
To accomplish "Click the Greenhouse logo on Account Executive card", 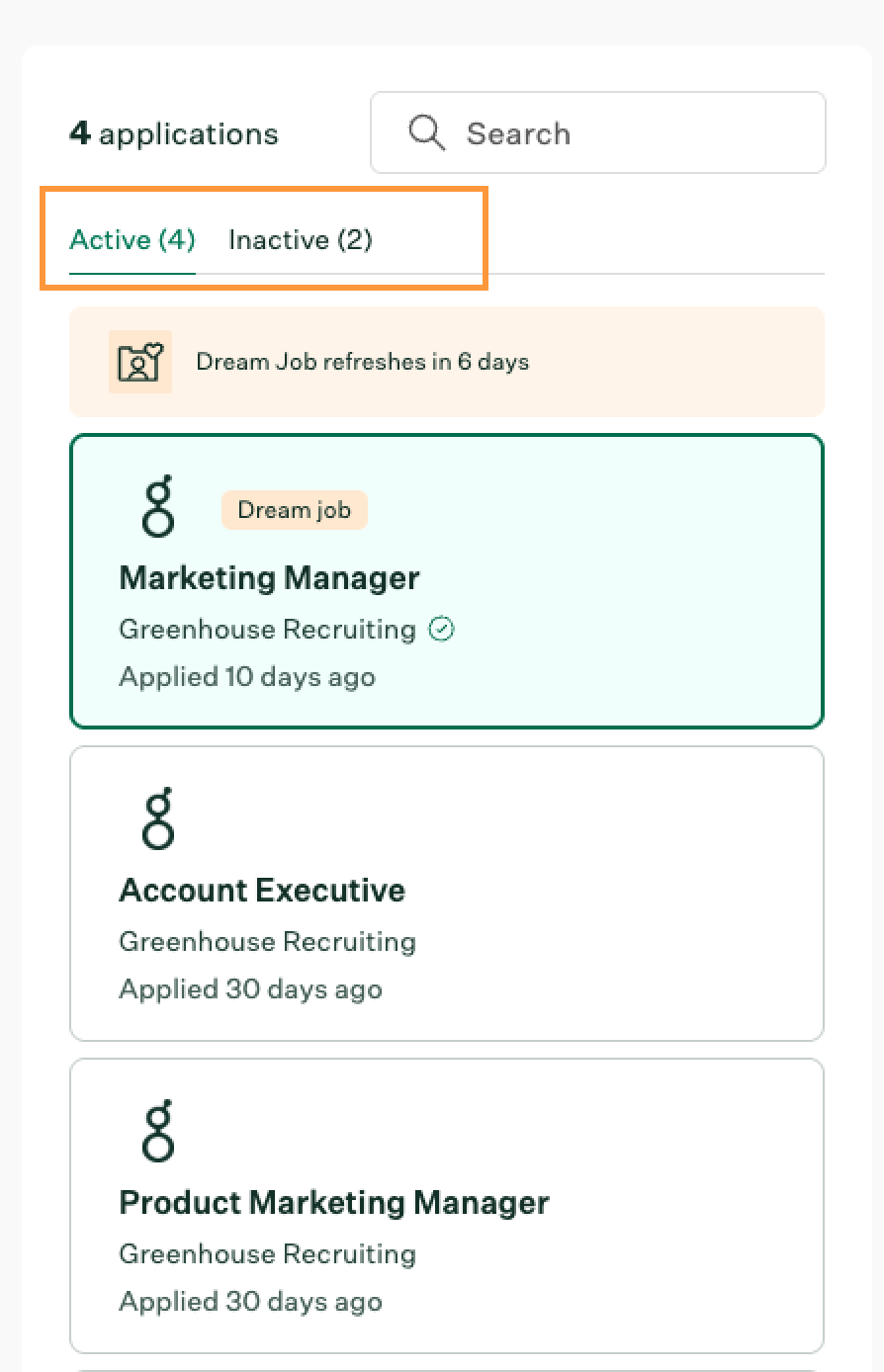I will tap(158, 817).
